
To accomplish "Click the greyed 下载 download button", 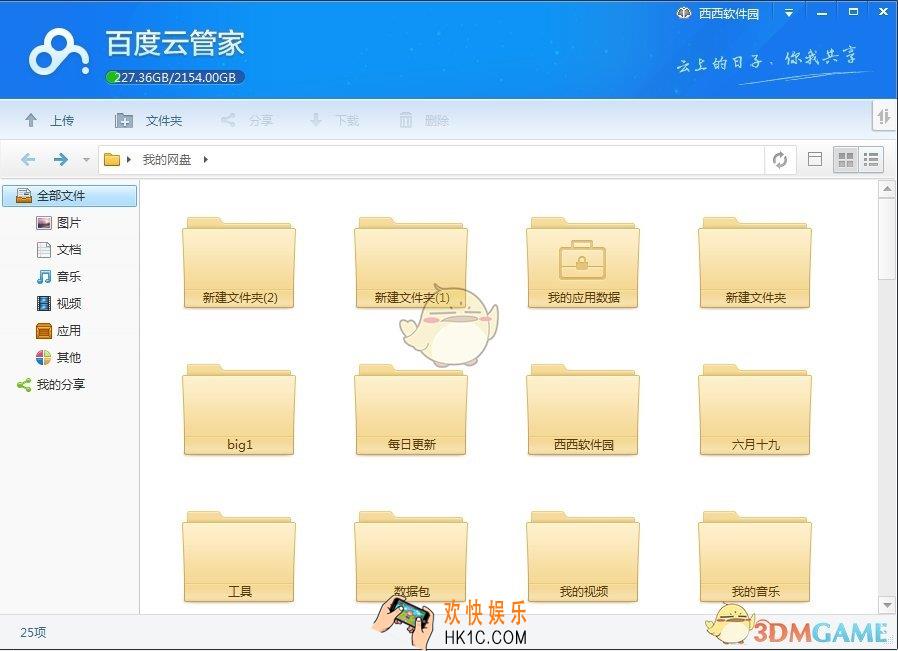I will 334,120.
